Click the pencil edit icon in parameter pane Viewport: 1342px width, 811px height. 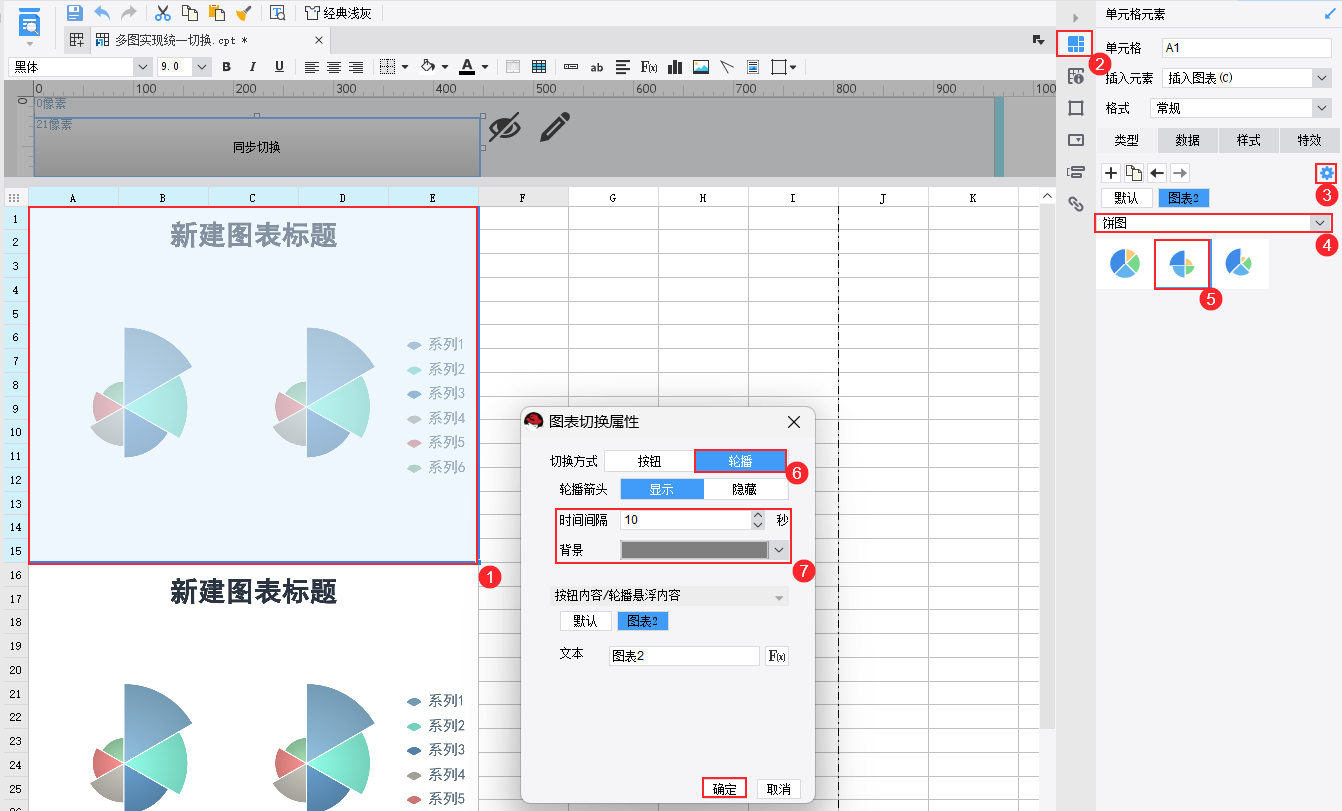click(554, 127)
